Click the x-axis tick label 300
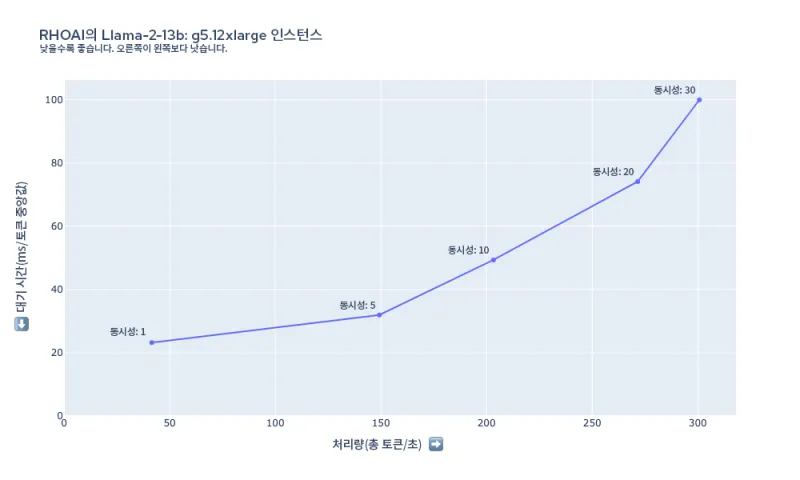This screenshot has width=800, height=480. click(698, 424)
